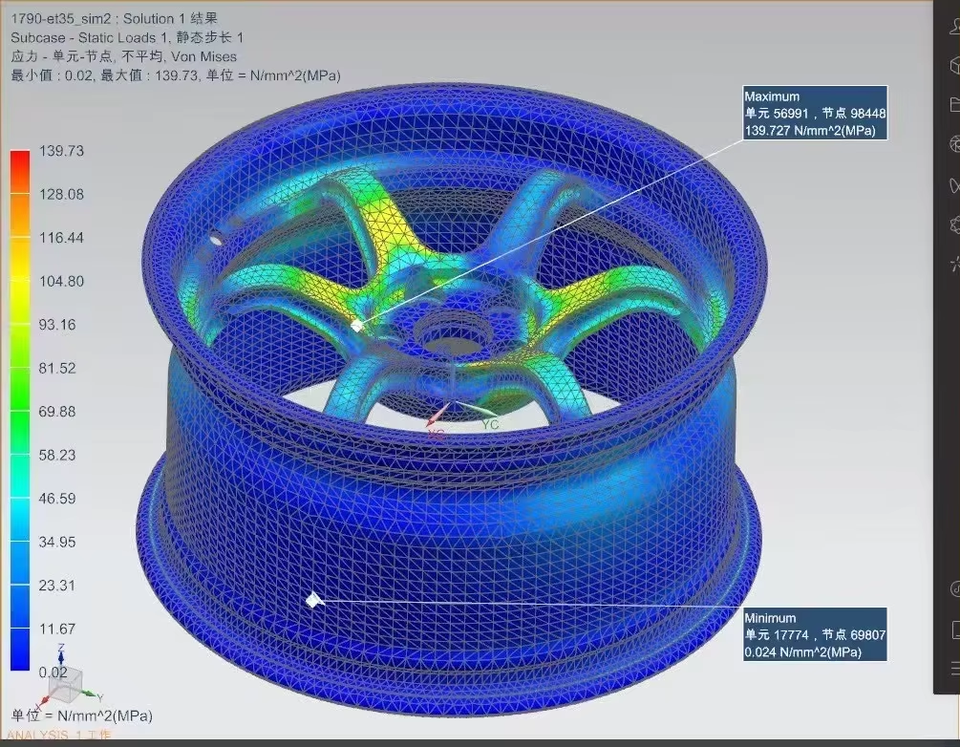
Task: Open the folder icon in right sidebar
Action: click(x=954, y=105)
